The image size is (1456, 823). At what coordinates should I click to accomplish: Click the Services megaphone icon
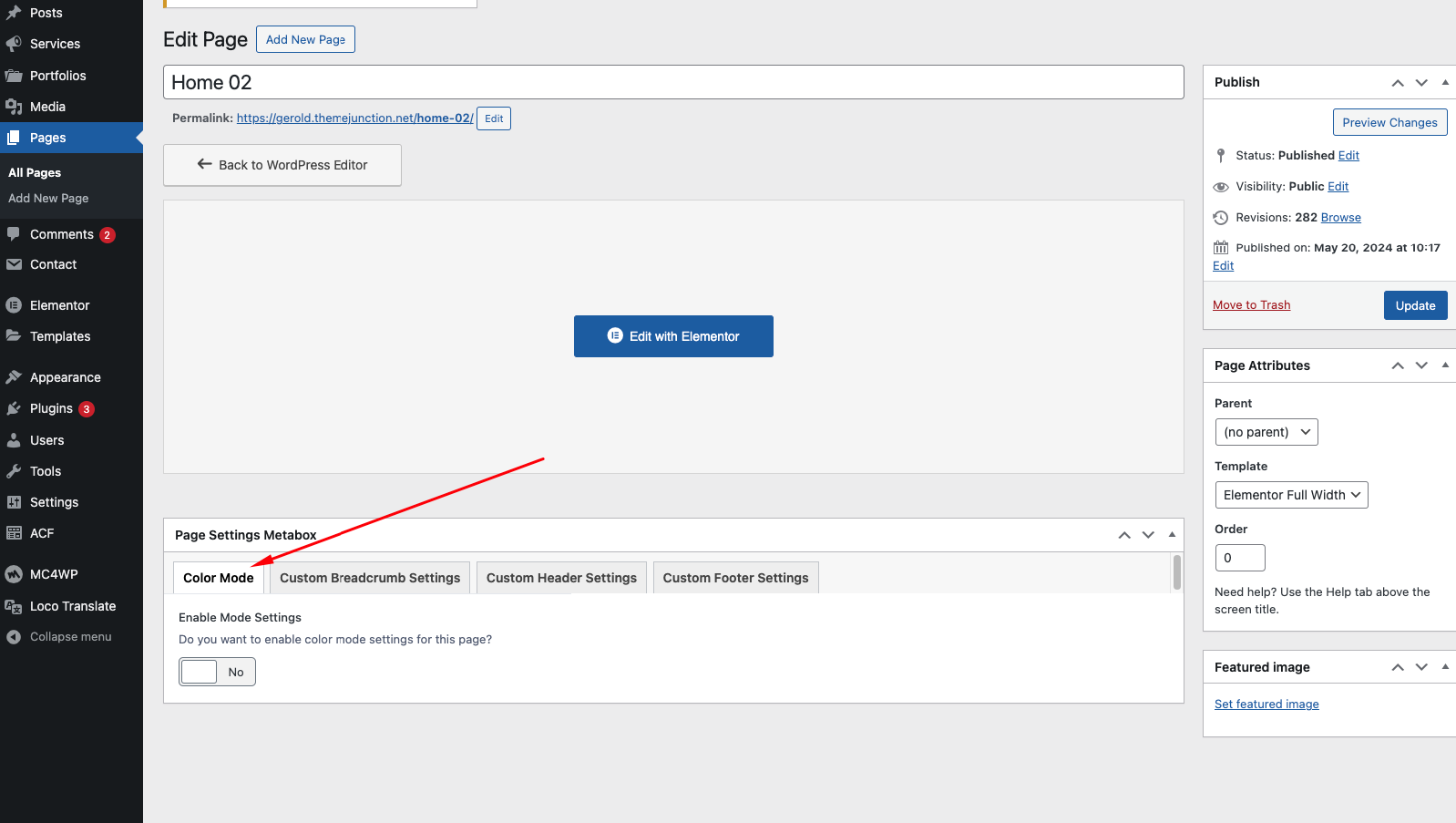[14, 44]
